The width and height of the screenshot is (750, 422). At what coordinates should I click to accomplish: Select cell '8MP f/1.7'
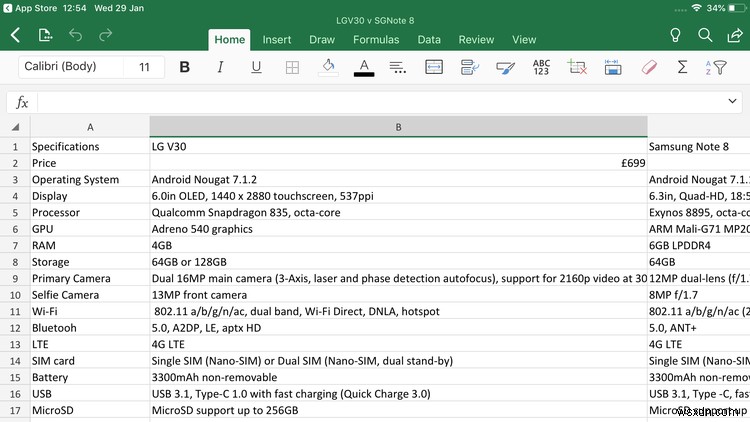pyautogui.click(x=698, y=295)
